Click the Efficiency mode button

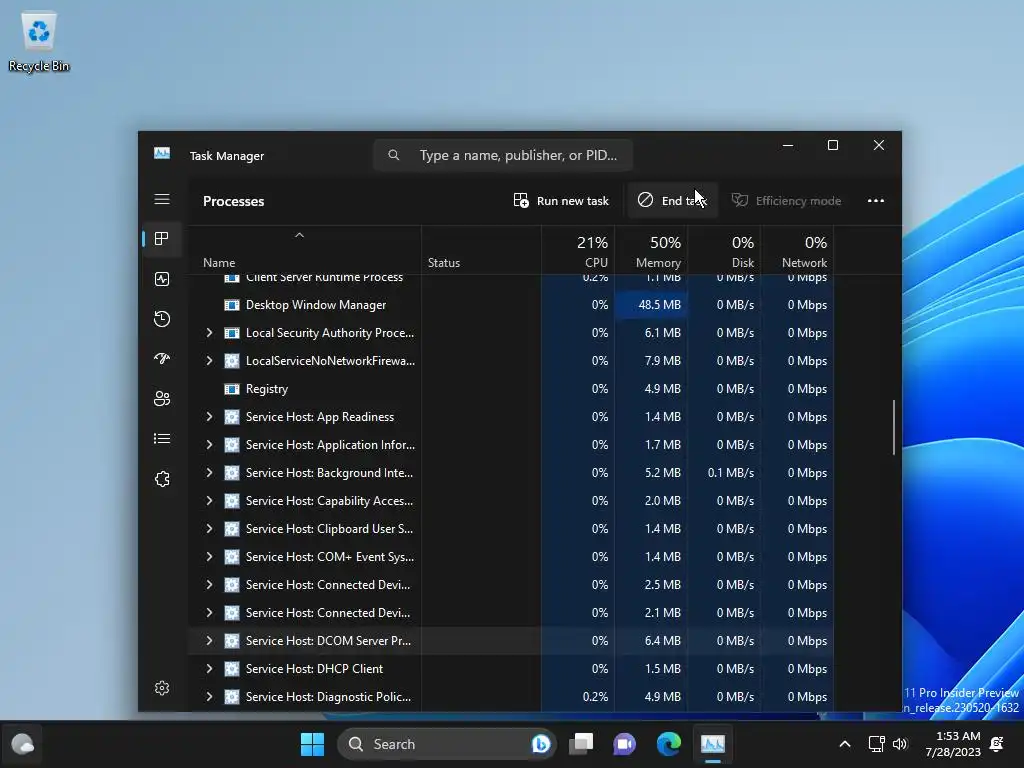[786, 200]
